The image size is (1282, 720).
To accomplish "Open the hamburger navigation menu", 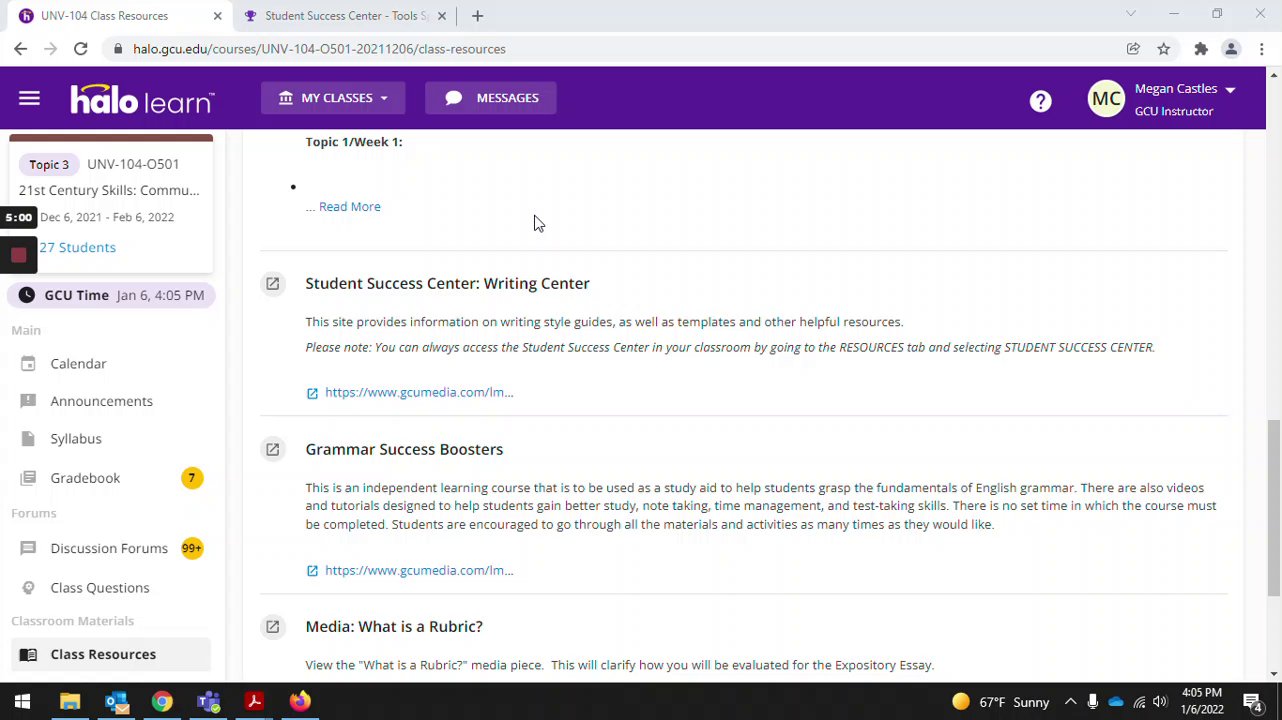I will 29,98.
